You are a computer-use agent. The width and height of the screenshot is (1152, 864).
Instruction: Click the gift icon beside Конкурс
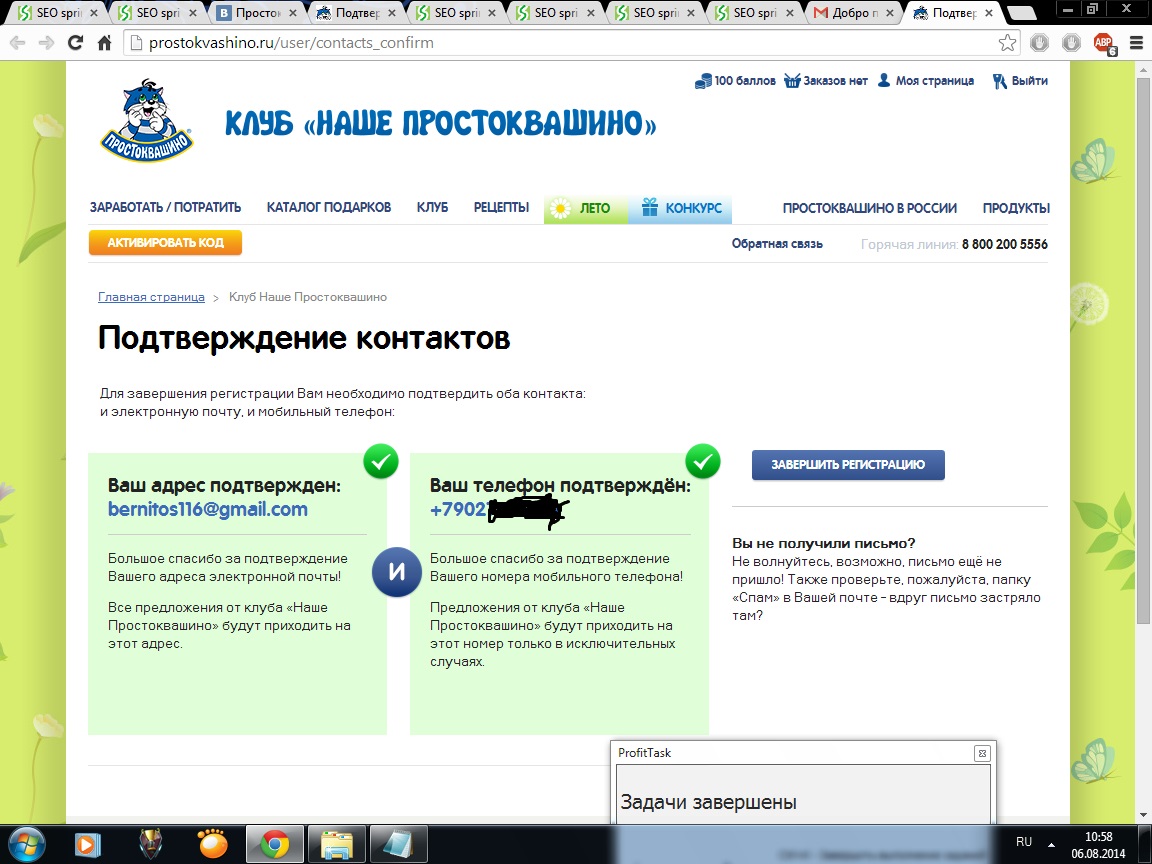[649, 207]
